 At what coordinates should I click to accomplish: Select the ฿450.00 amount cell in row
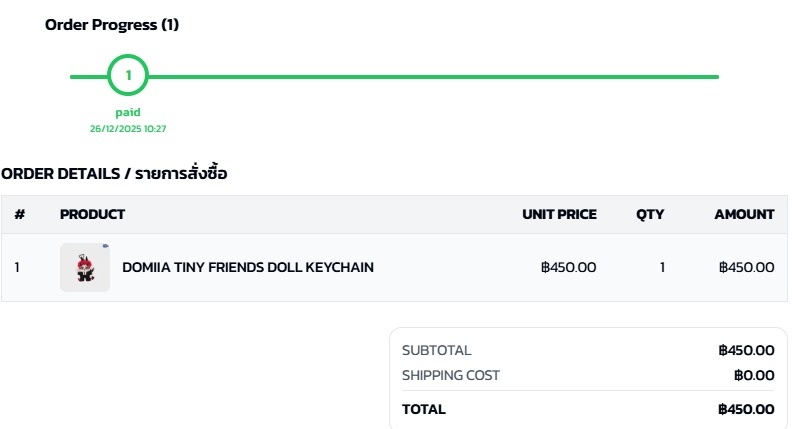tap(746, 267)
